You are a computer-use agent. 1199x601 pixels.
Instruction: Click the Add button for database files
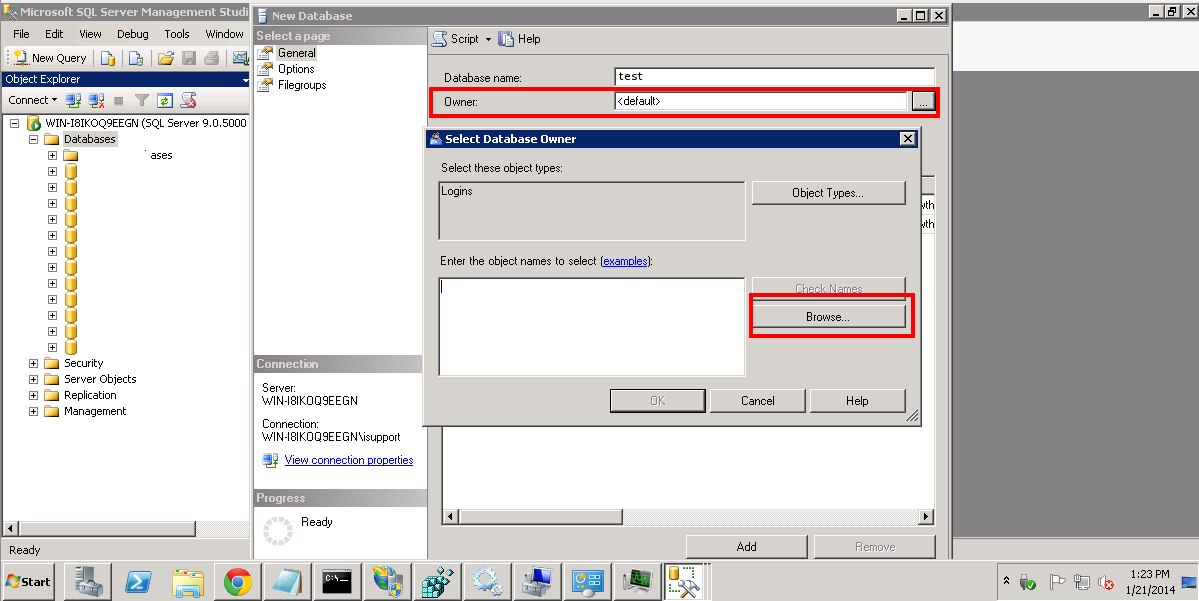click(x=746, y=547)
